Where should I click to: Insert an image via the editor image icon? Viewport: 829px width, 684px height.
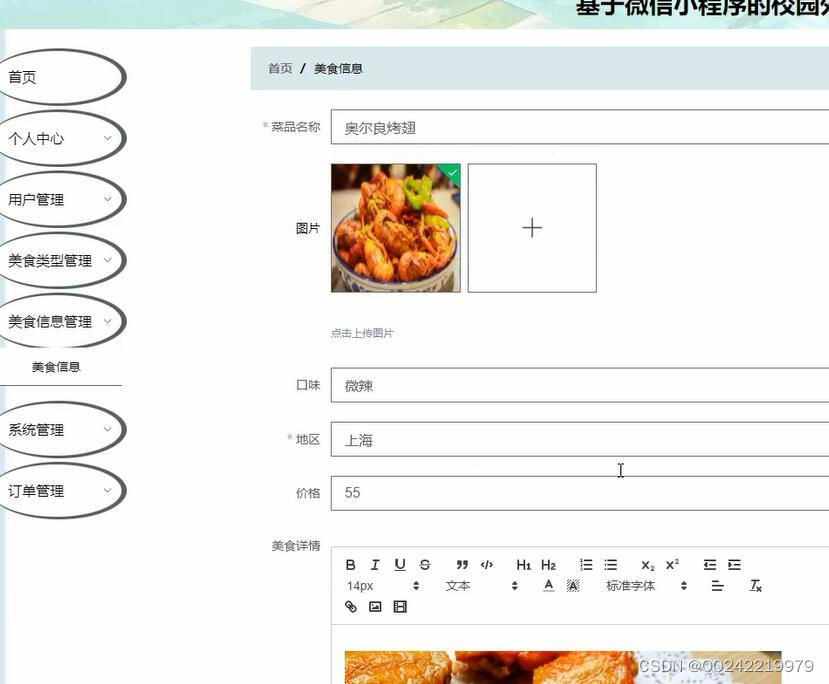pyautogui.click(x=375, y=606)
